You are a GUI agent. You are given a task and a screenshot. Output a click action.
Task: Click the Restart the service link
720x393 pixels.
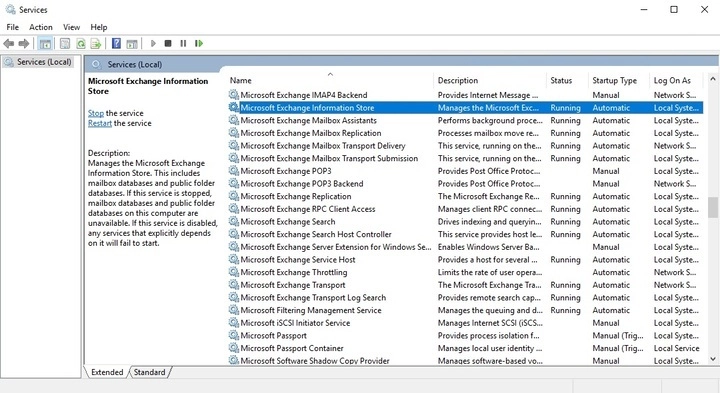100,123
